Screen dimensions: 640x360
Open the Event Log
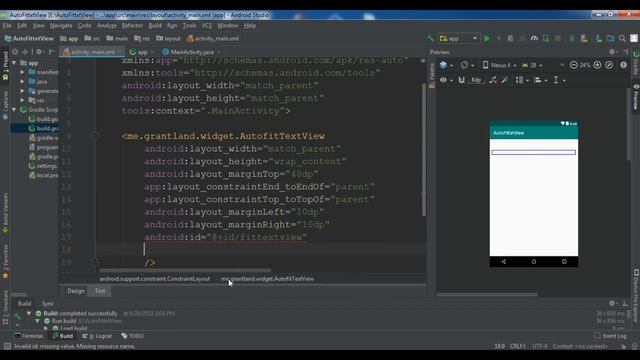610,336
